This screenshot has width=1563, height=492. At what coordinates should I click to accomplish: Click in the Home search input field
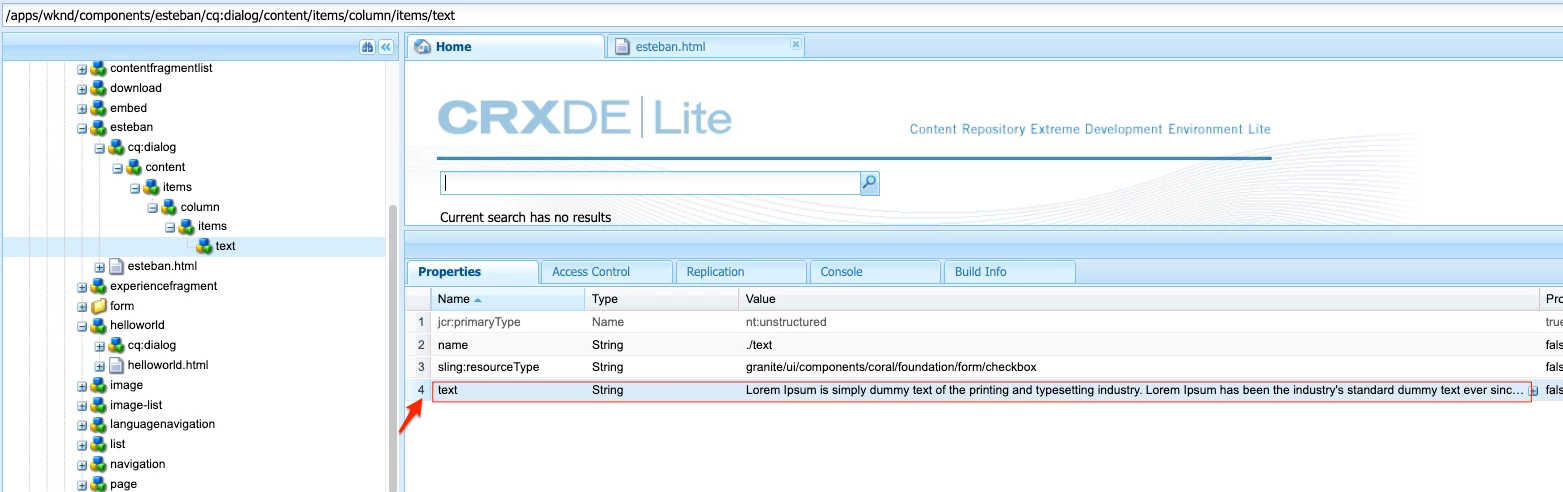click(x=650, y=183)
